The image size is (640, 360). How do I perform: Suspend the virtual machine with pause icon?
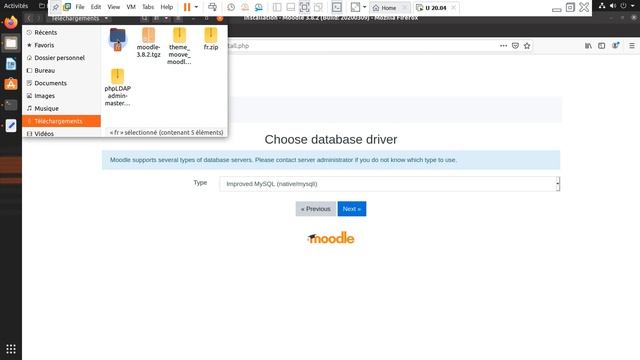coord(187,7)
